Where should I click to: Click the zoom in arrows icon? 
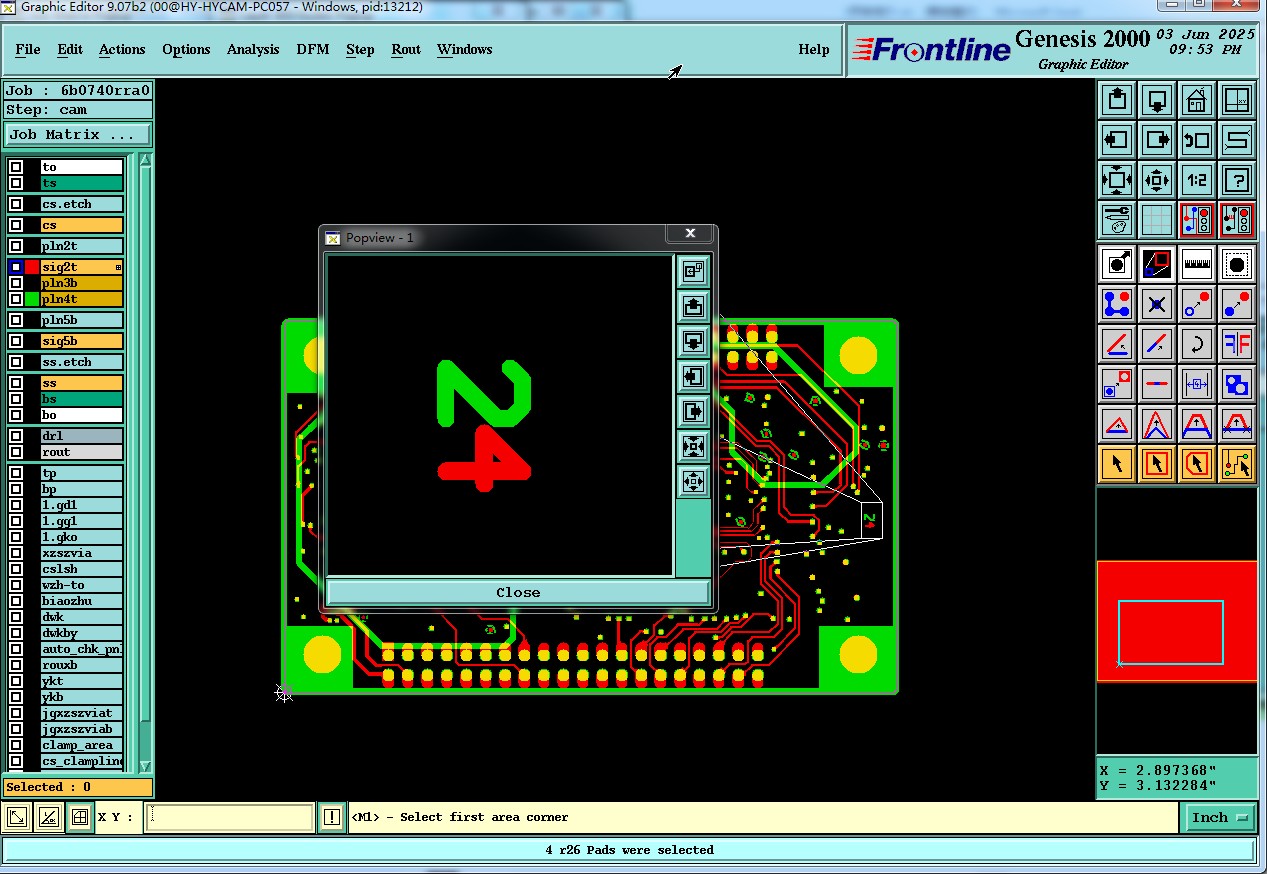coord(1117,180)
